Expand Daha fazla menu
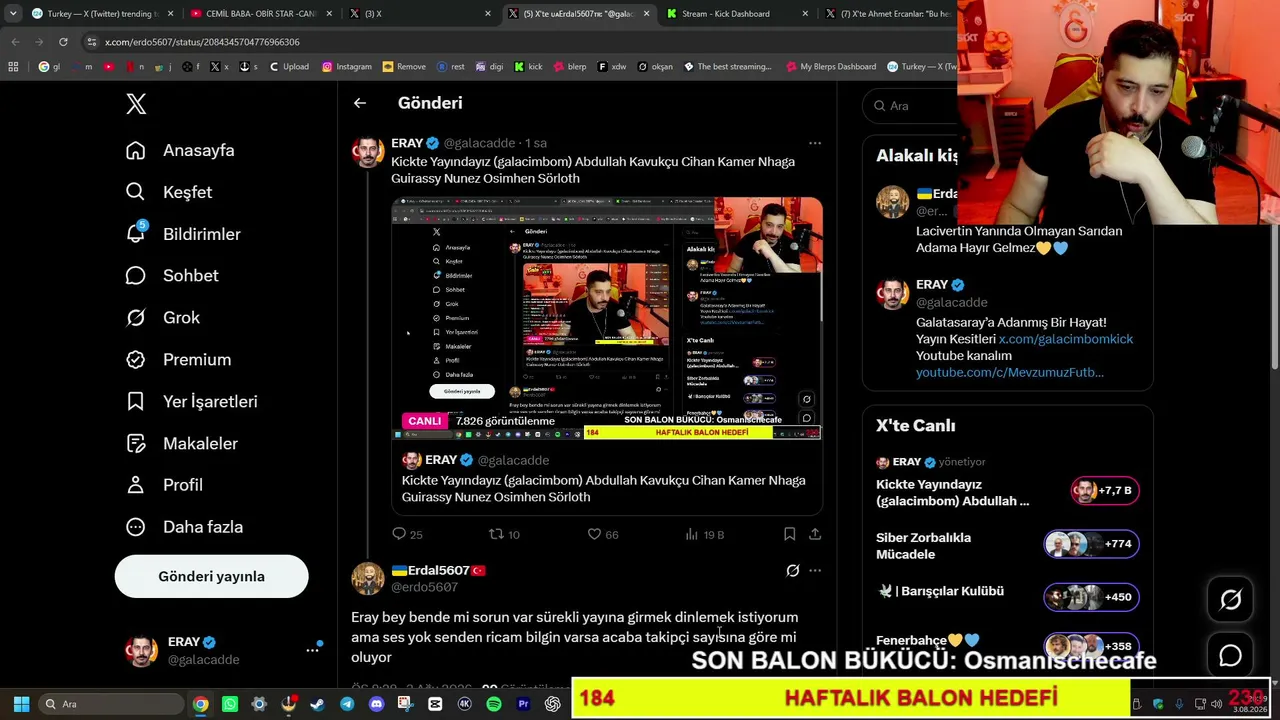The width and height of the screenshot is (1280, 720). pos(184,527)
